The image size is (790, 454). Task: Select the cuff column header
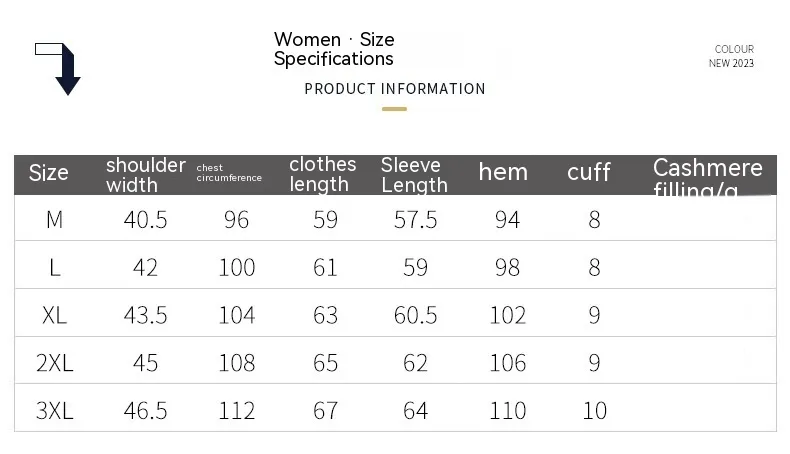click(x=588, y=173)
